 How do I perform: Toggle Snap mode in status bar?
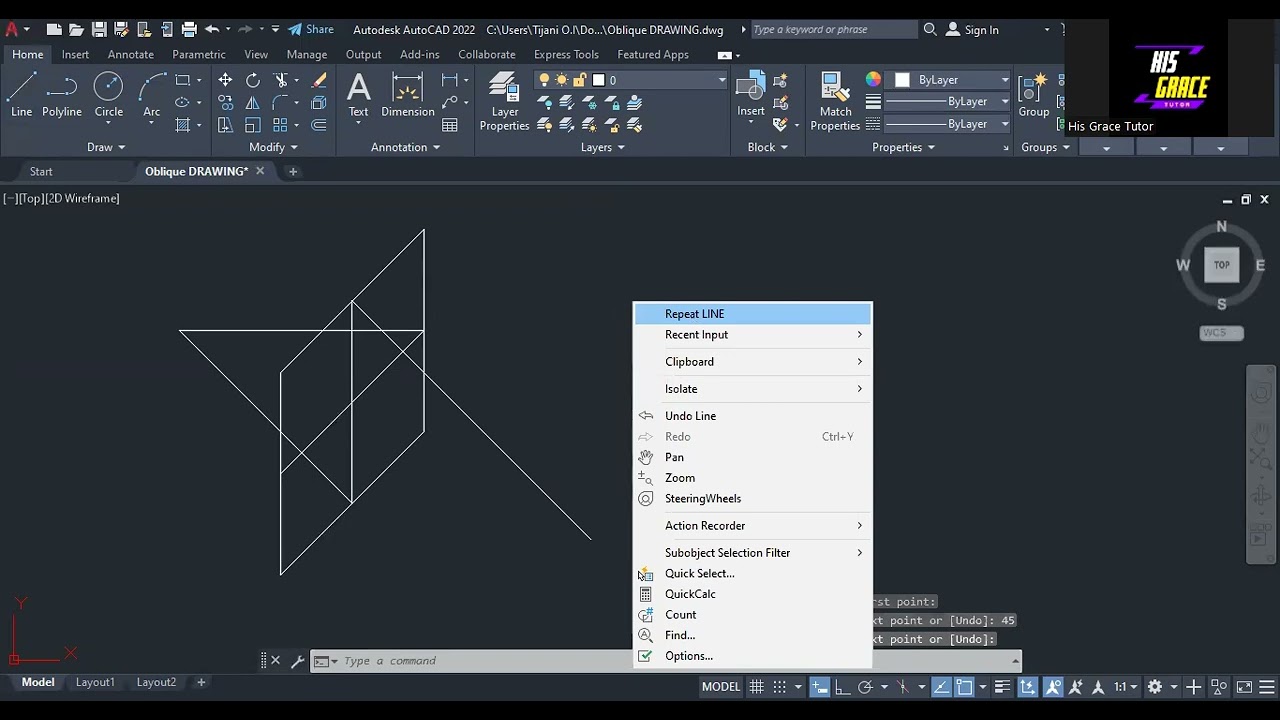(780, 687)
